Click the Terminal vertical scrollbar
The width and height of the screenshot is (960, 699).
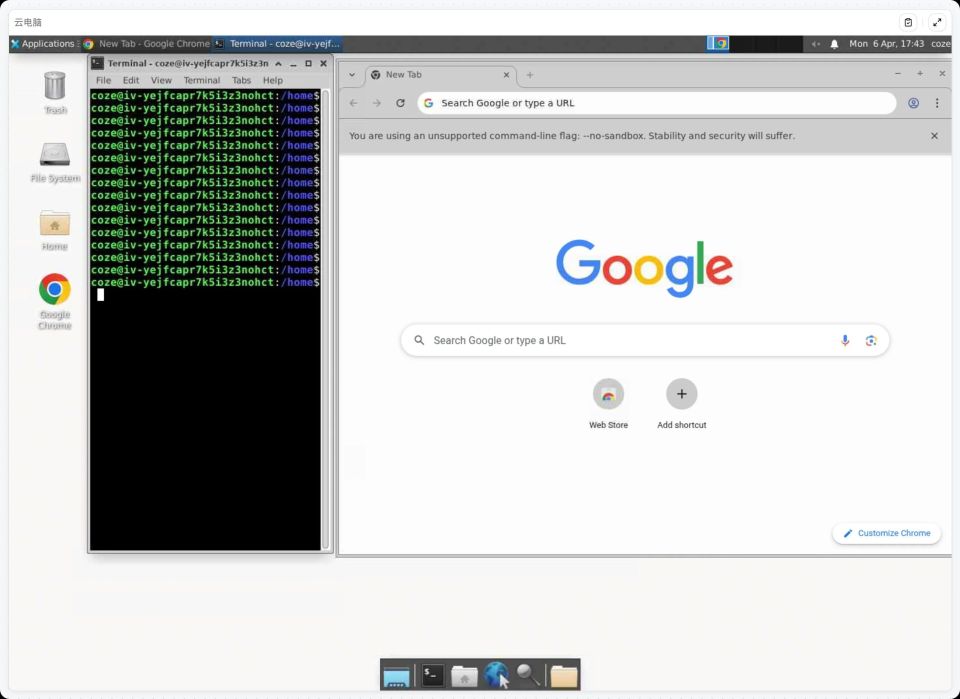coord(326,319)
